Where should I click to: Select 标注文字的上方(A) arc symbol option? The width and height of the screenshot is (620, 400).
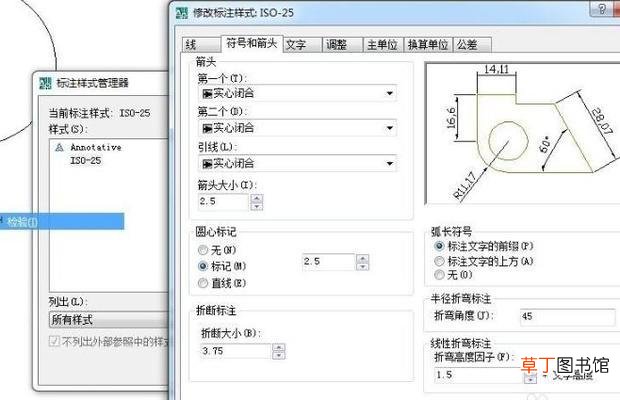pos(484,261)
